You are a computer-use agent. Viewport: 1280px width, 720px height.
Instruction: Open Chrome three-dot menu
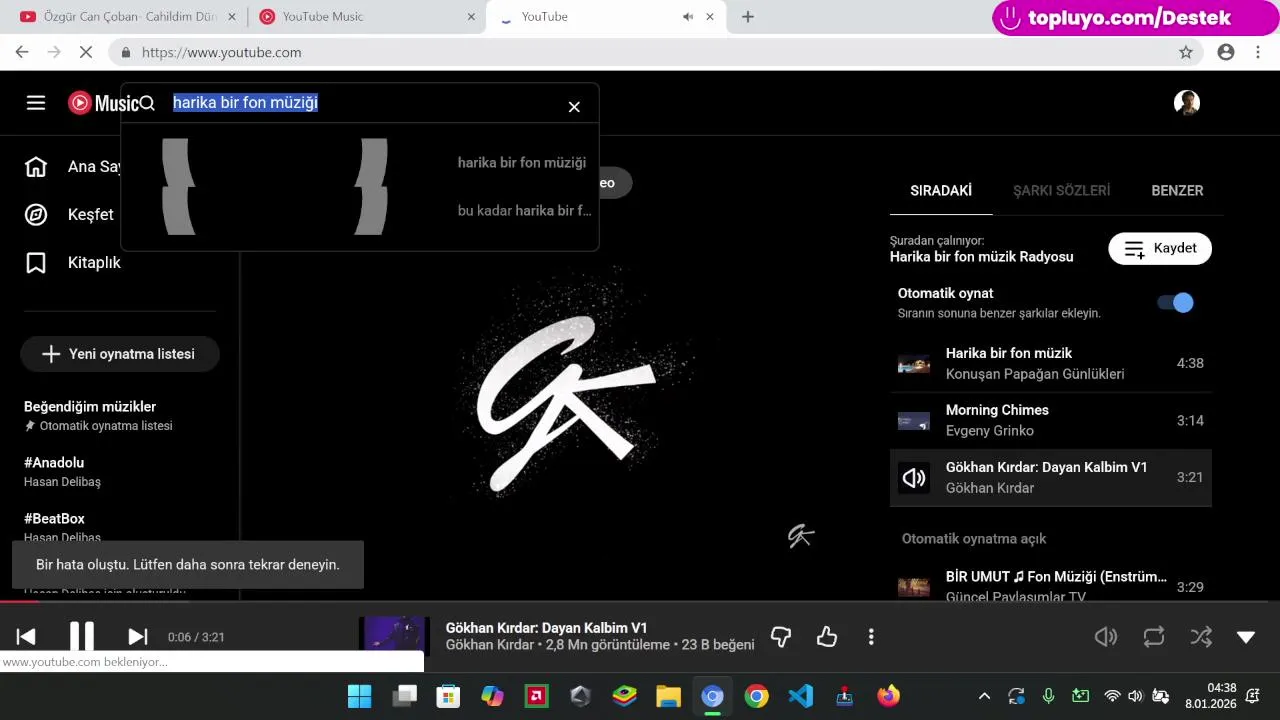click(1258, 52)
